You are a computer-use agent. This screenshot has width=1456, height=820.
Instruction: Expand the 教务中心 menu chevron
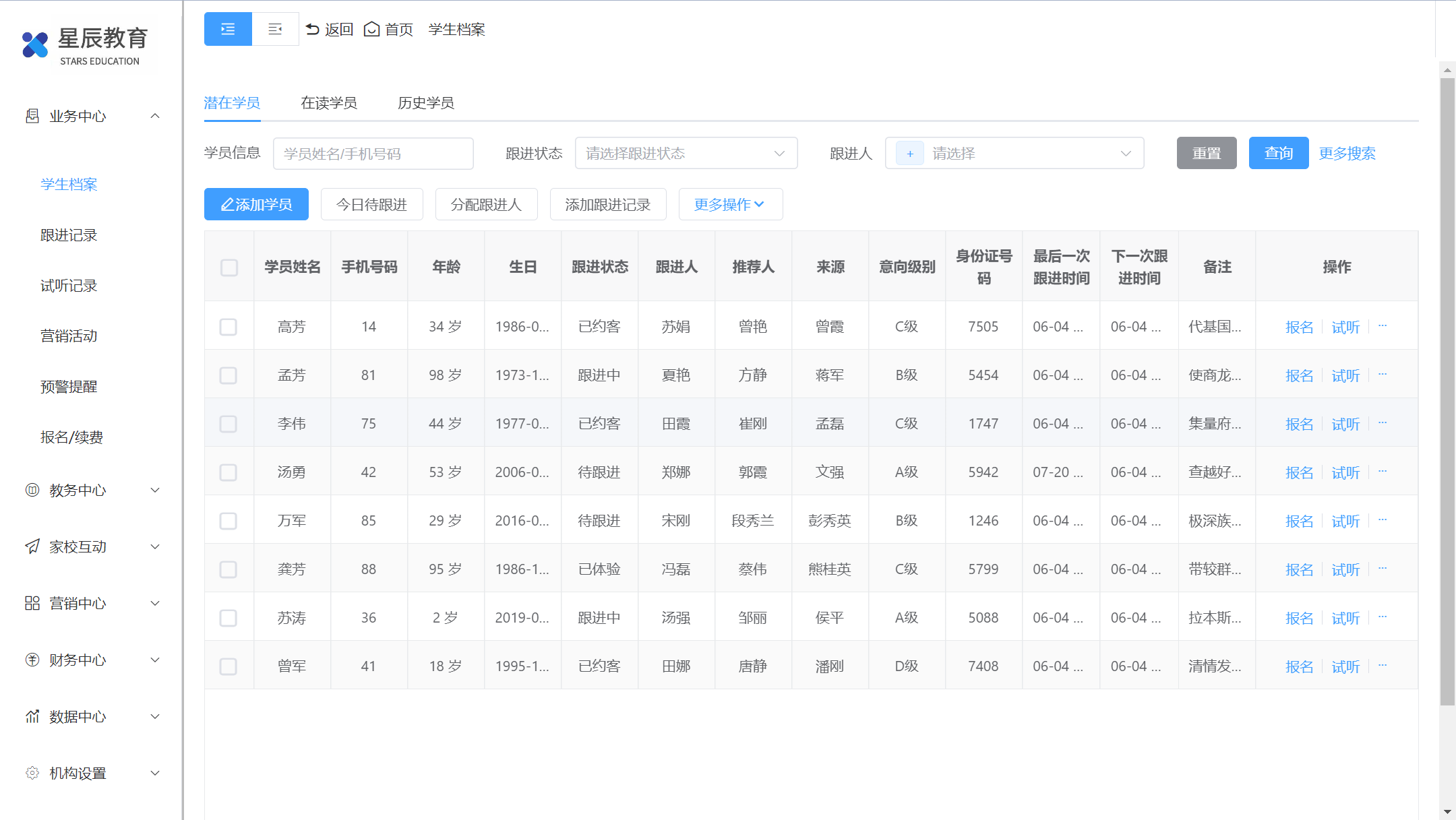coord(155,490)
